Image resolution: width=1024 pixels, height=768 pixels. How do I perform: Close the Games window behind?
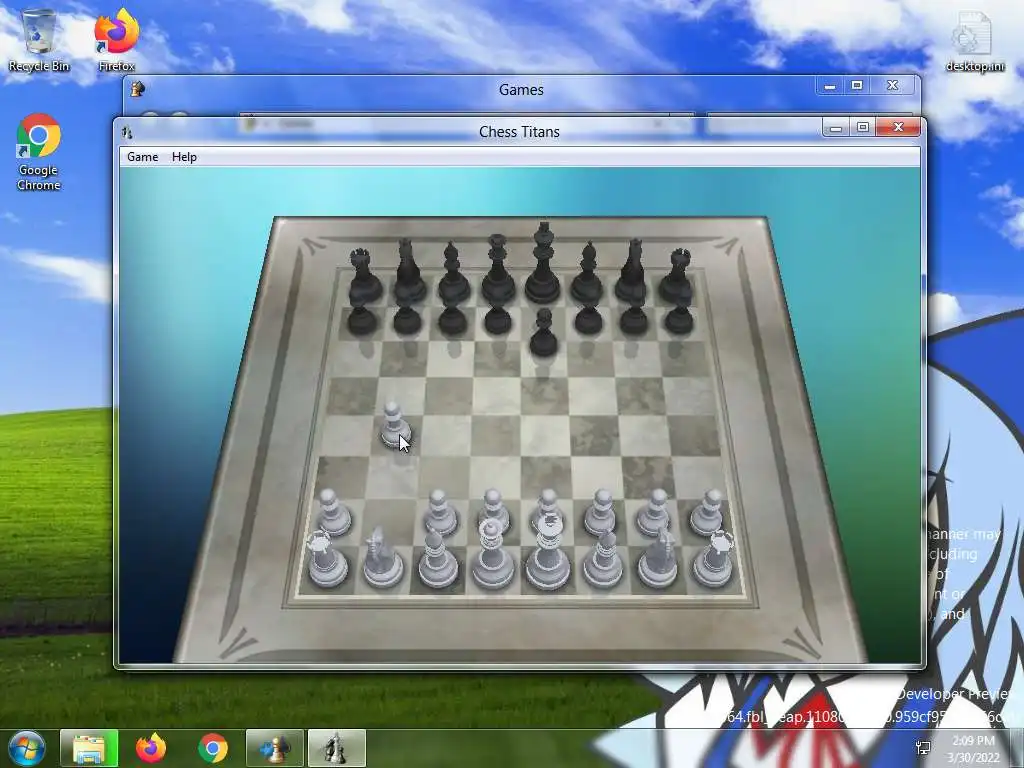click(892, 86)
